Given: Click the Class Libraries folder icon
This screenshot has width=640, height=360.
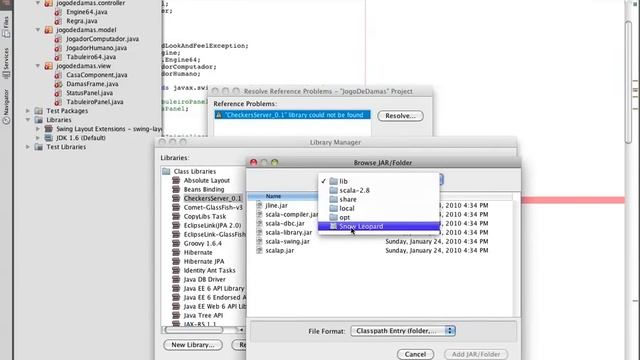Looking at the screenshot, I should [x=166, y=171].
